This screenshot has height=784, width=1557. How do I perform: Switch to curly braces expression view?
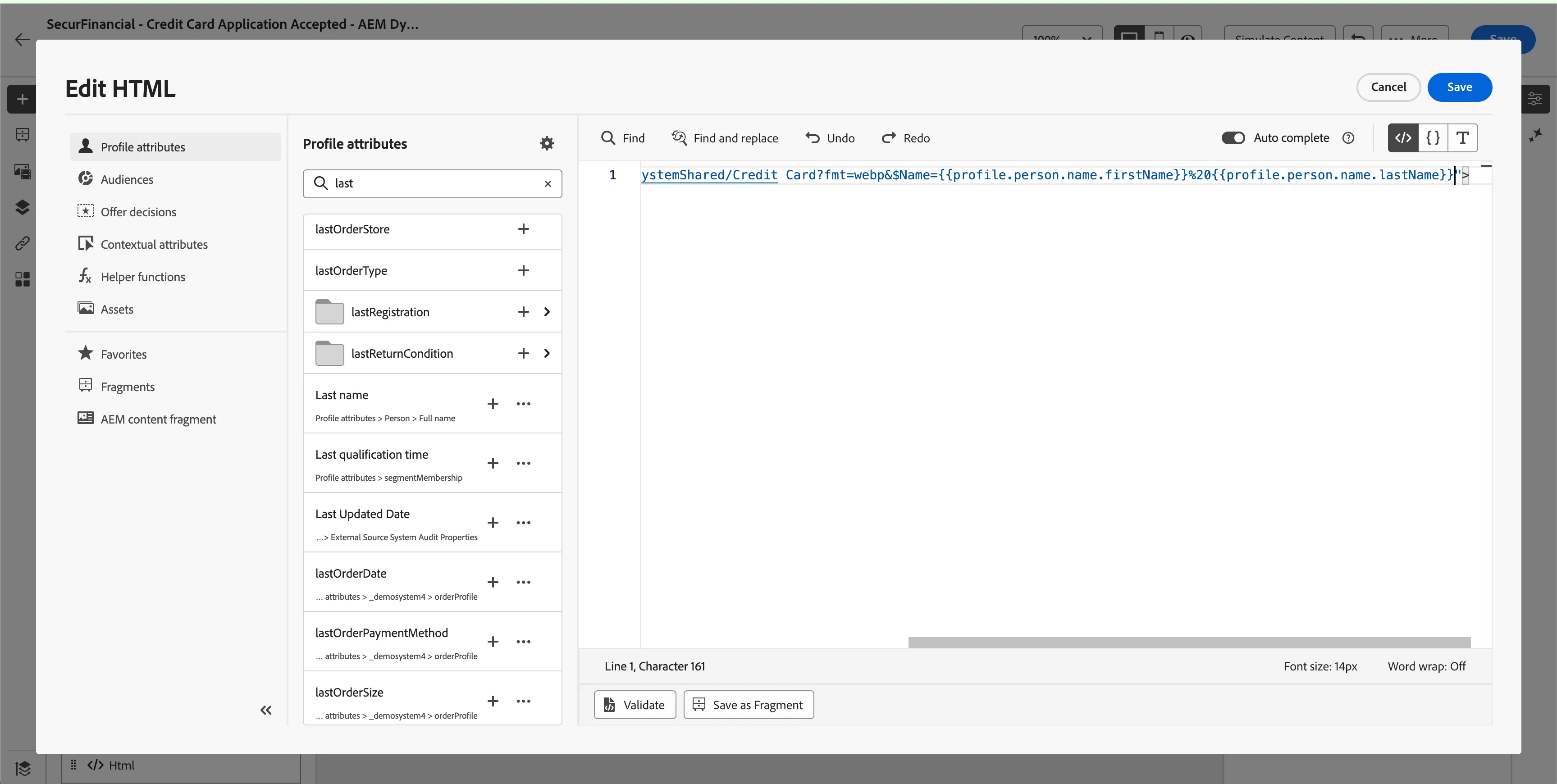(x=1433, y=138)
